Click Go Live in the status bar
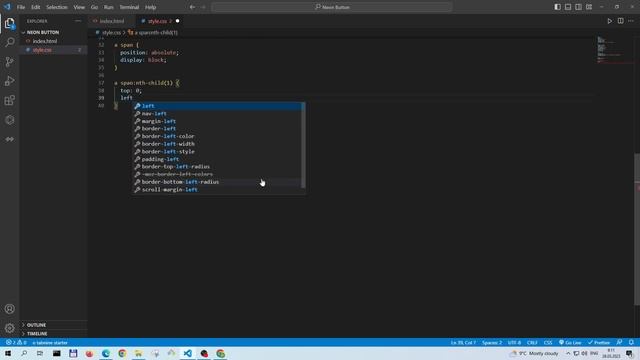640x360 pixels. 570,342
